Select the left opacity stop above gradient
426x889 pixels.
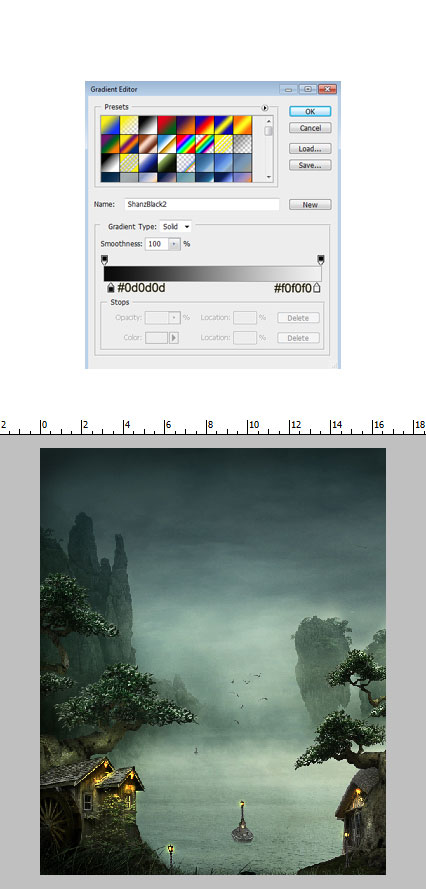click(x=104, y=260)
